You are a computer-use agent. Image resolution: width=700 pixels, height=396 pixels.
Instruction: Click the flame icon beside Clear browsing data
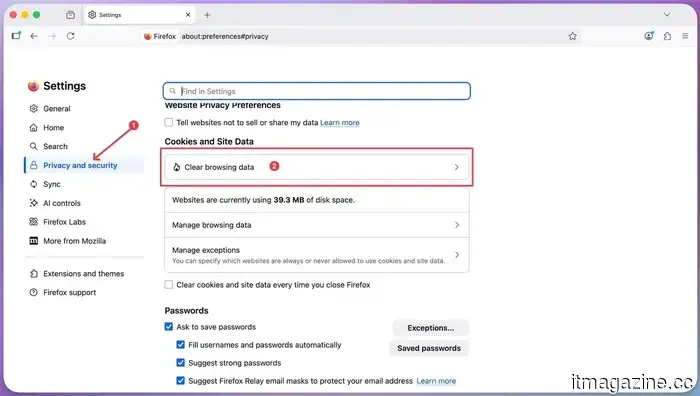click(x=176, y=167)
